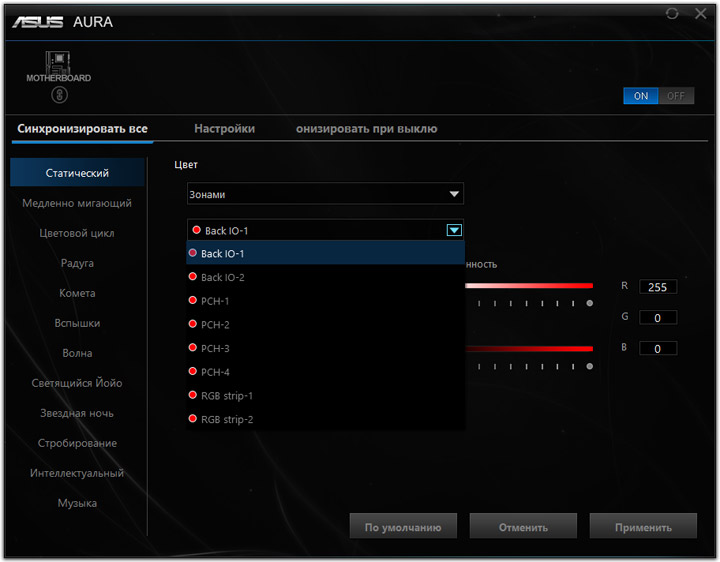Image resolution: width=720 pixels, height=562 pixels.
Task: Choose Back IO-1 in zone list
Action: point(325,253)
